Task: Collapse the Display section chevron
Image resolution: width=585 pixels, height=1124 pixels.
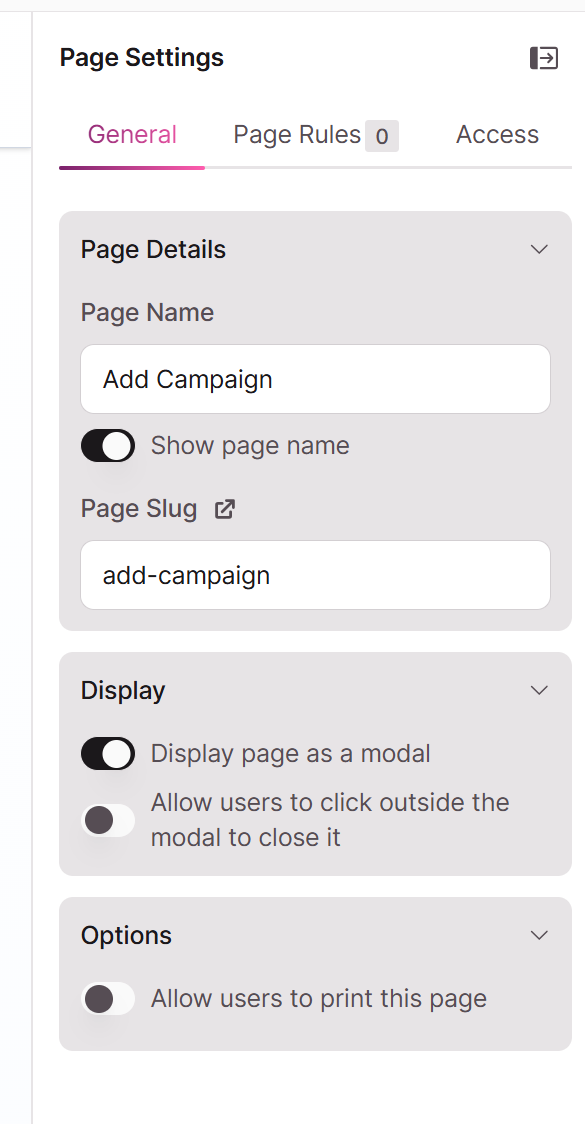Action: [x=539, y=690]
